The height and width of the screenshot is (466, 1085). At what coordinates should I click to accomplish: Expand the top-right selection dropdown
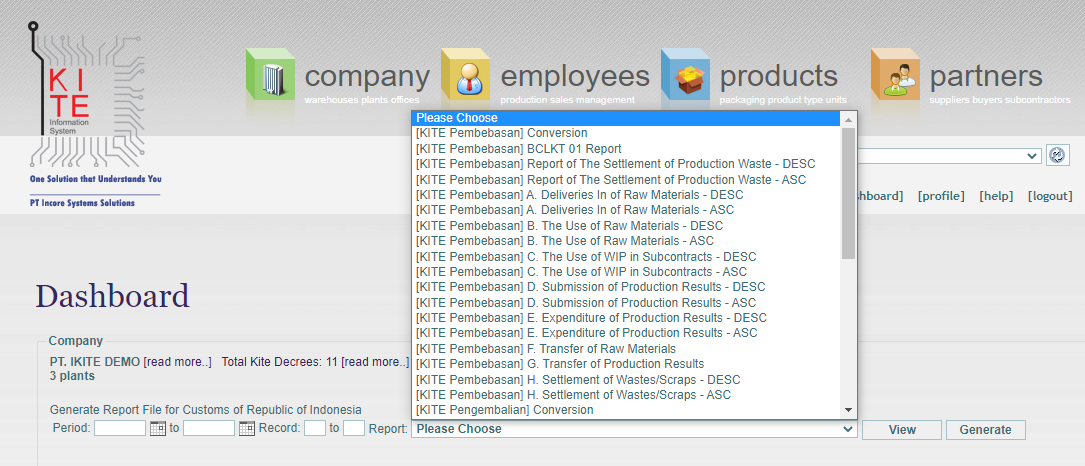click(948, 156)
